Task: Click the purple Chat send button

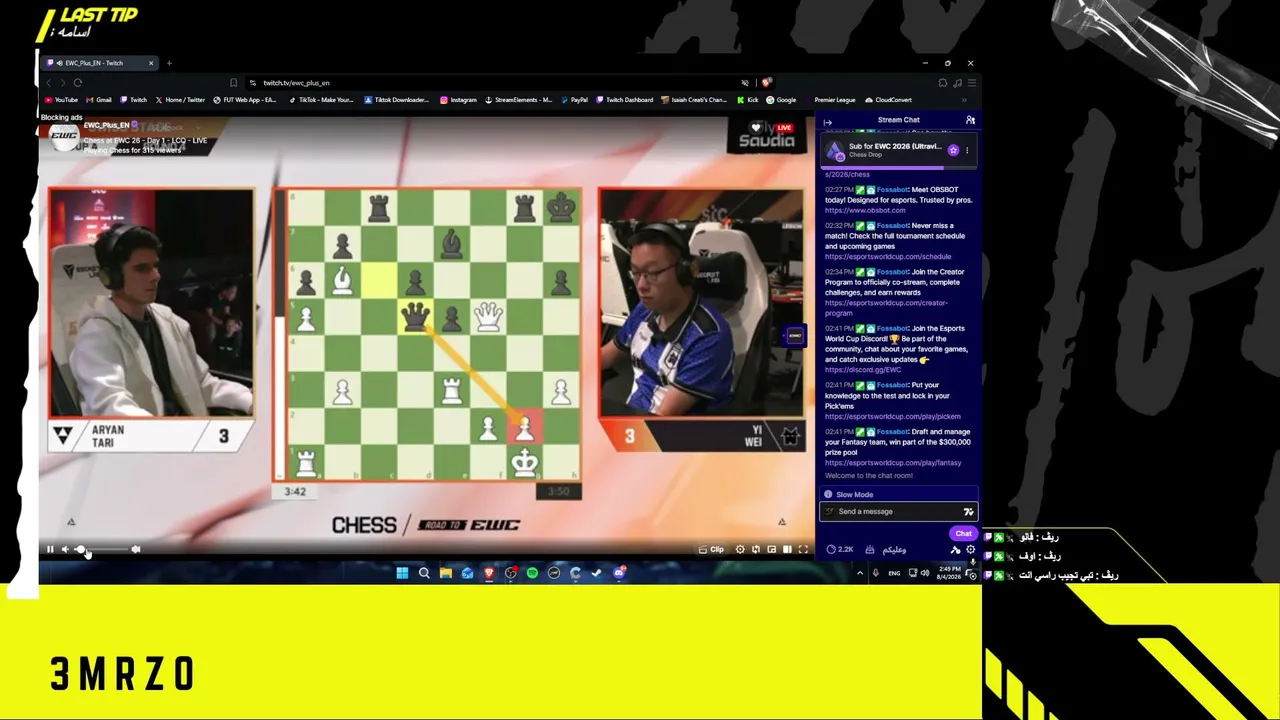Action: [963, 534]
